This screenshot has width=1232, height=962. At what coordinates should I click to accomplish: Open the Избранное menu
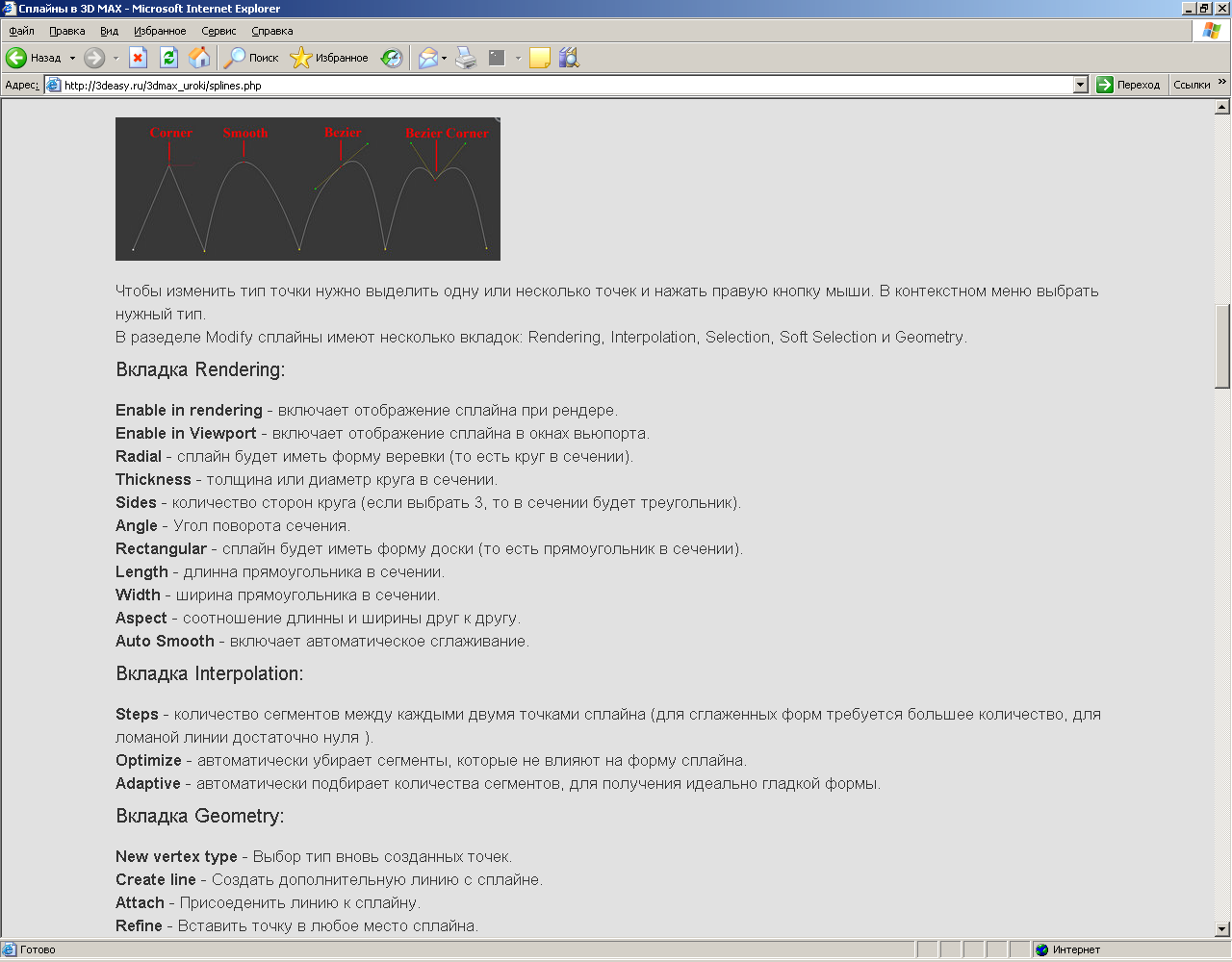click(160, 31)
